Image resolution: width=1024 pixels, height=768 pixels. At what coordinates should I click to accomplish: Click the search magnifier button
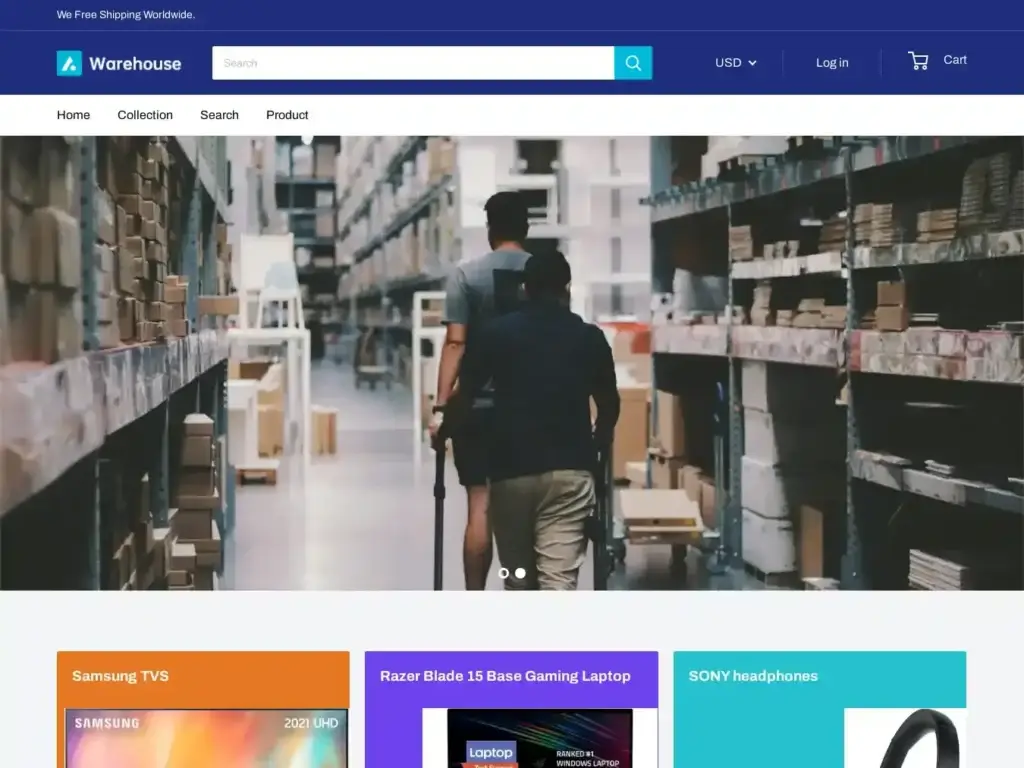coord(632,62)
